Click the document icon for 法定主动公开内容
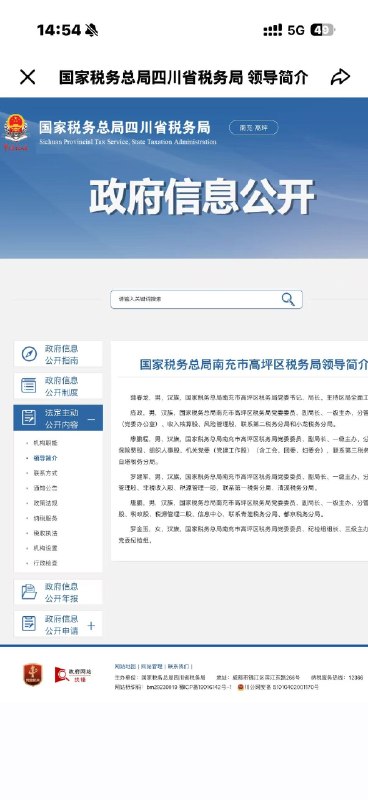368x800 pixels. pyautogui.click(x=29, y=417)
